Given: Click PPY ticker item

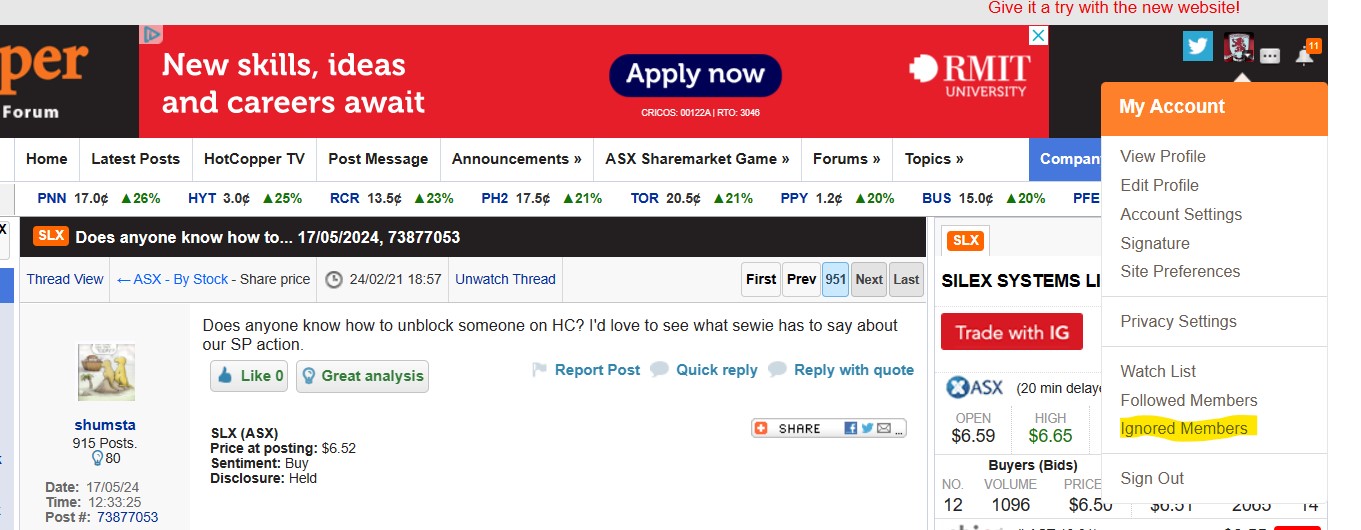Looking at the screenshot, I should (838, 198).
